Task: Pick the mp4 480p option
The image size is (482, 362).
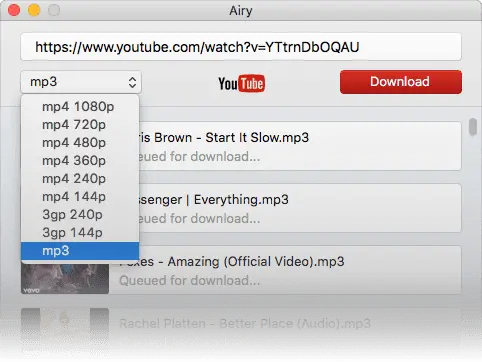Action: [x=80, y=143]
